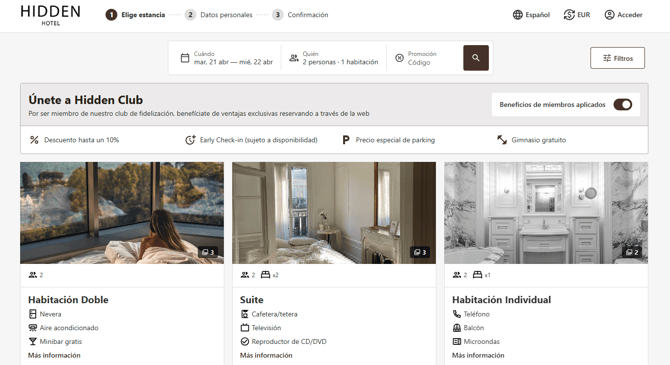Click the Reproductor de CD/DVD icon

click(x=244, y=341)
